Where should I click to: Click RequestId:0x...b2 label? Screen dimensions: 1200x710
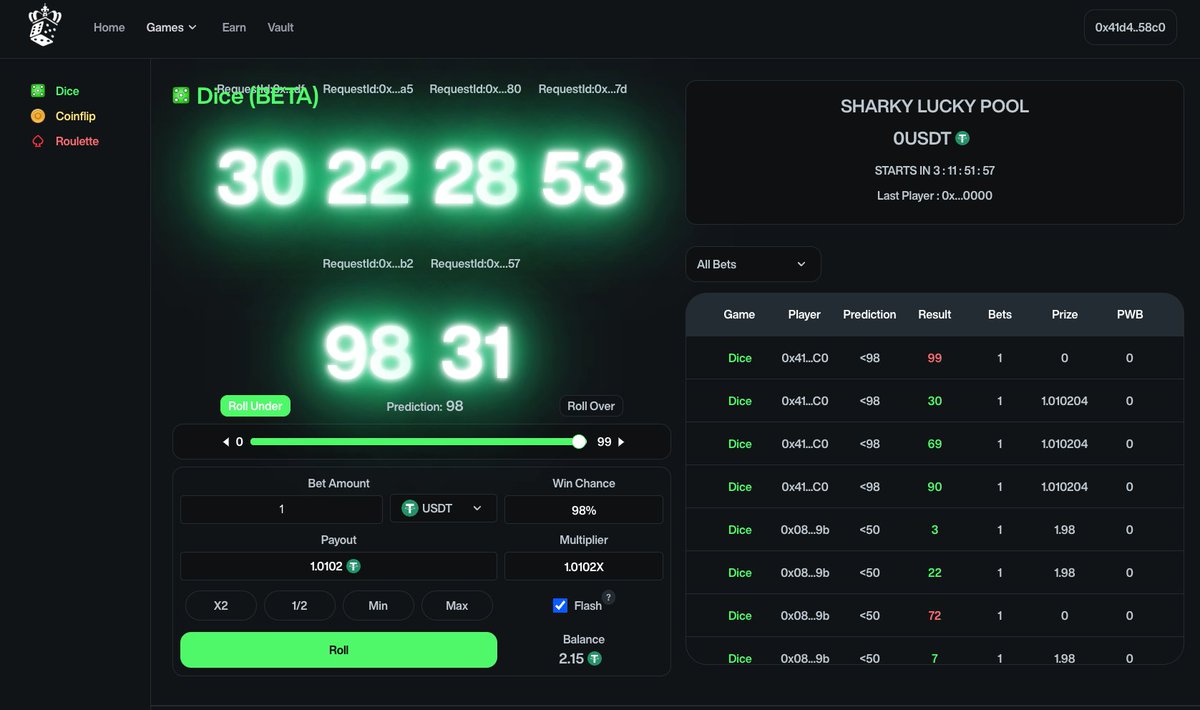click(368, 264)
